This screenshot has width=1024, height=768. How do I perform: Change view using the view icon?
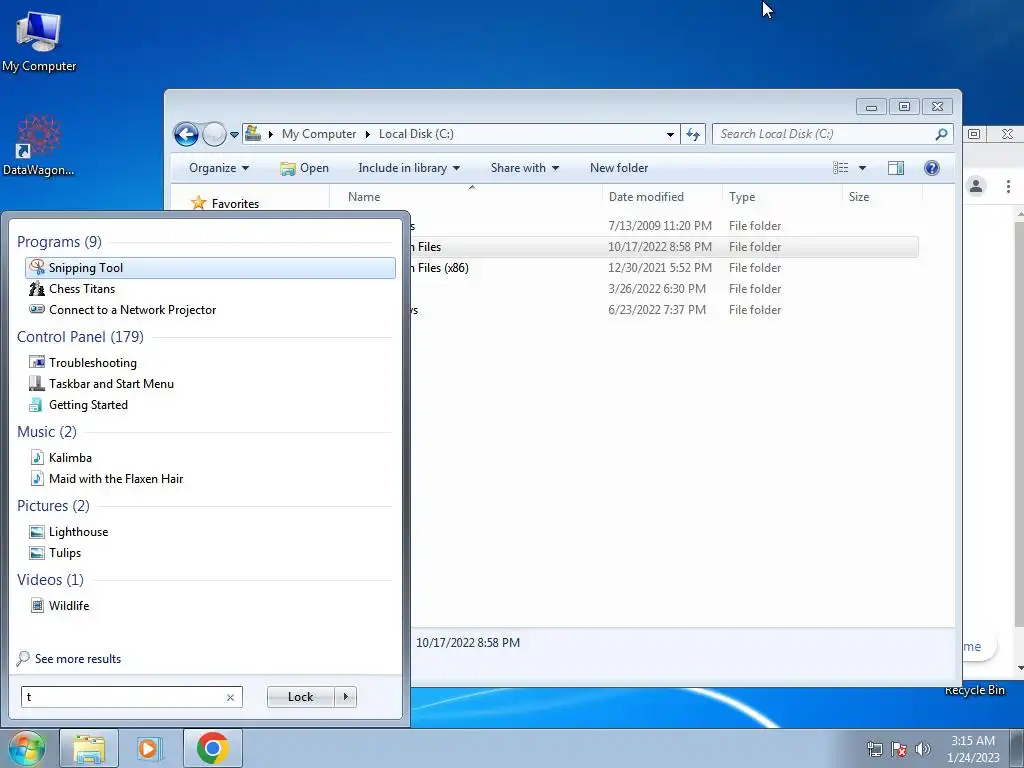[840, 168]
